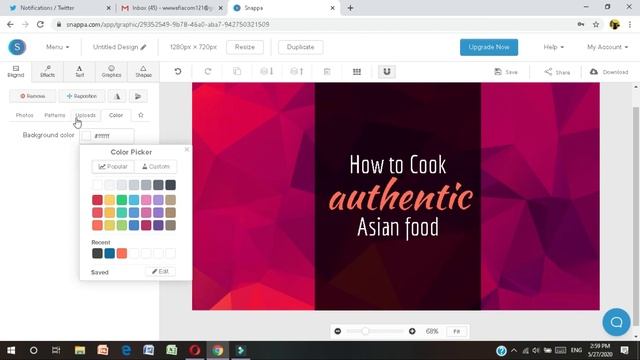Download the design

coord(609,72)
